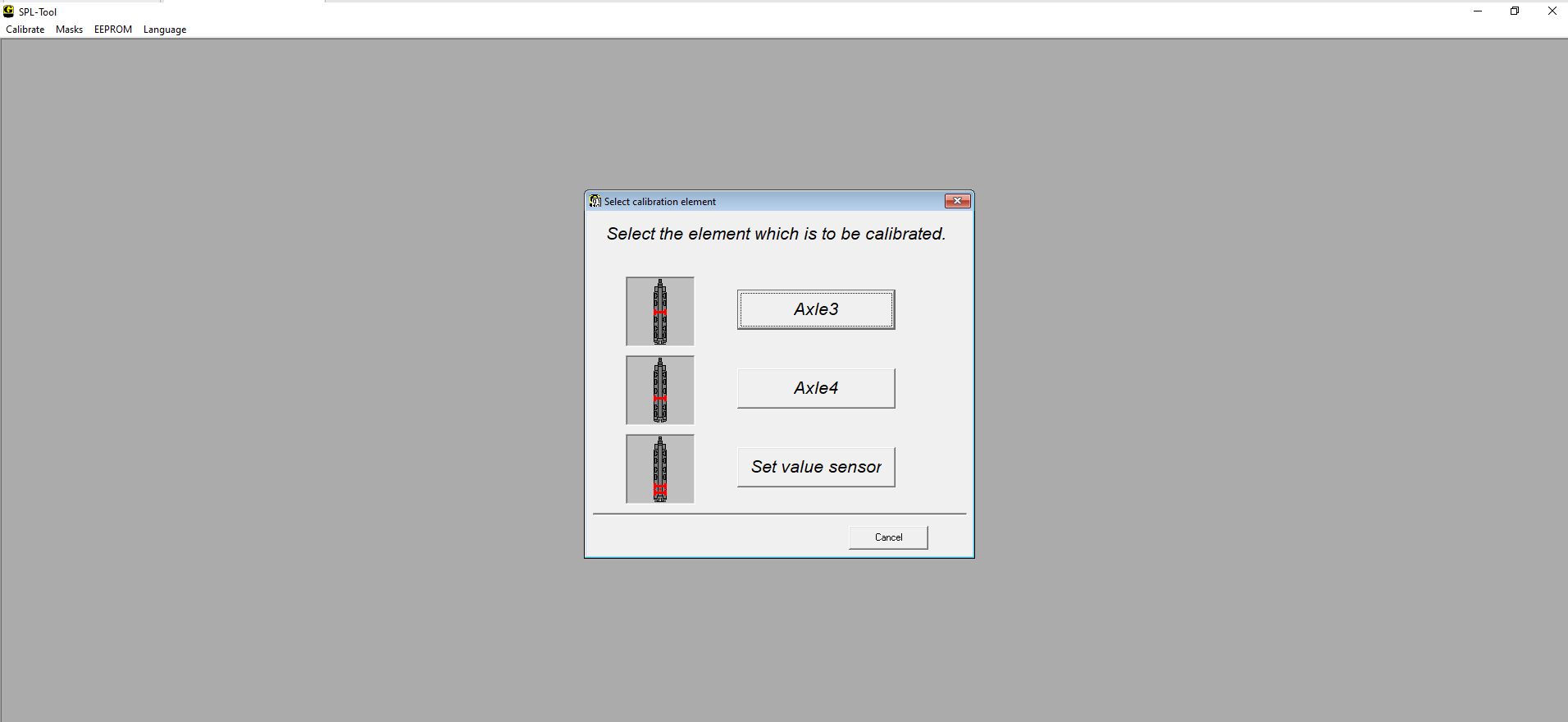Select the Set value sensor button

(x=816, y=467)
